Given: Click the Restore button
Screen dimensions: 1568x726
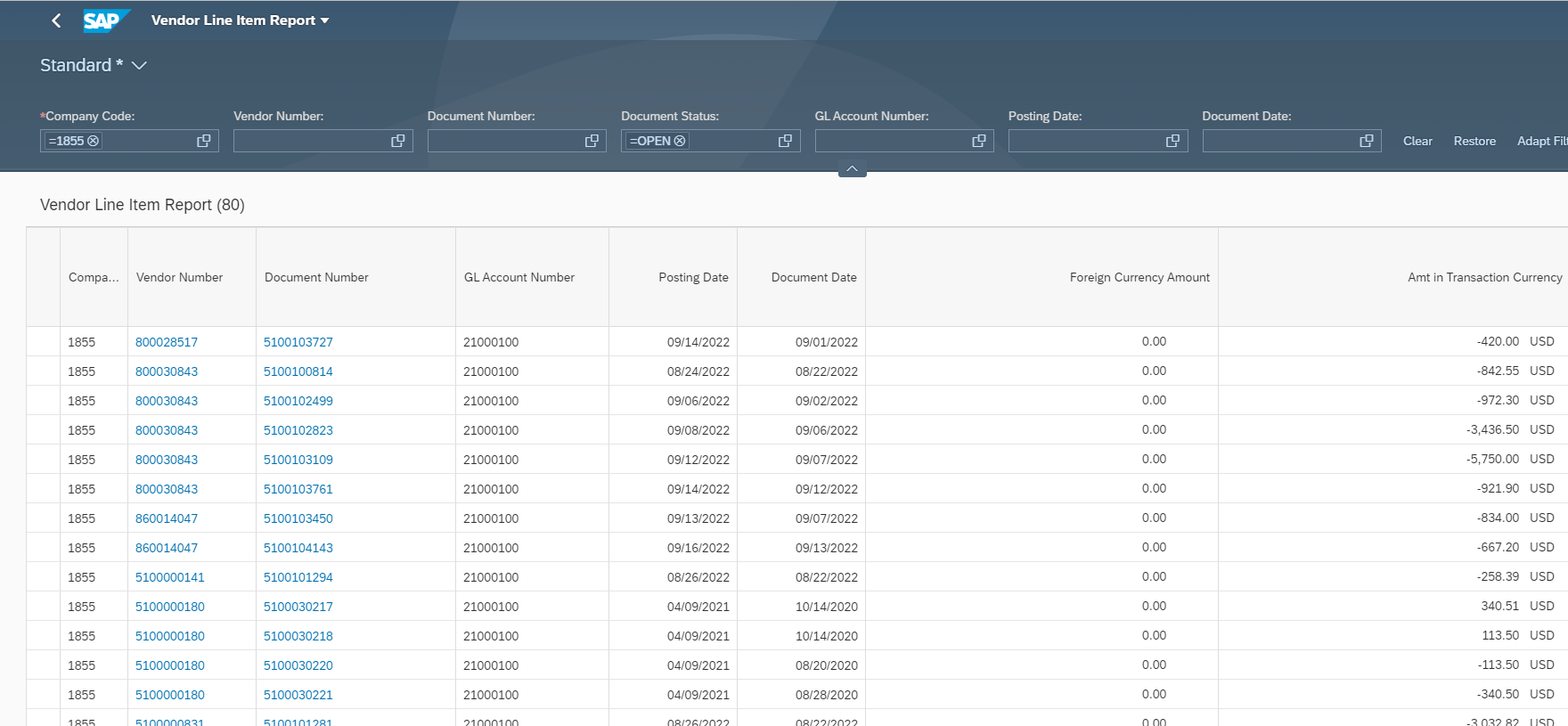Looking at the screenshot, I should click(x=1474, y=141).
